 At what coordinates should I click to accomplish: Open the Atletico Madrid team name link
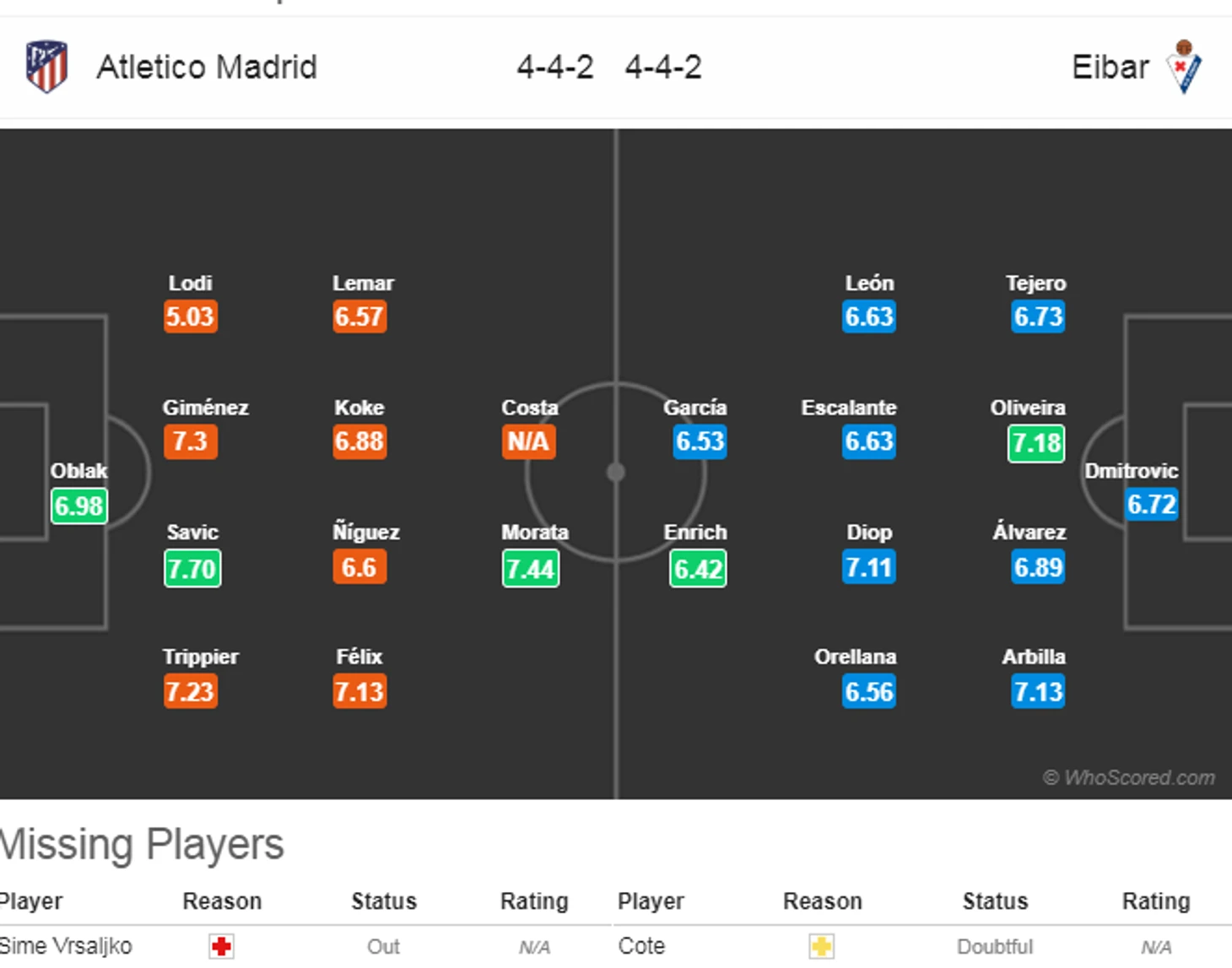click(207, 67)
